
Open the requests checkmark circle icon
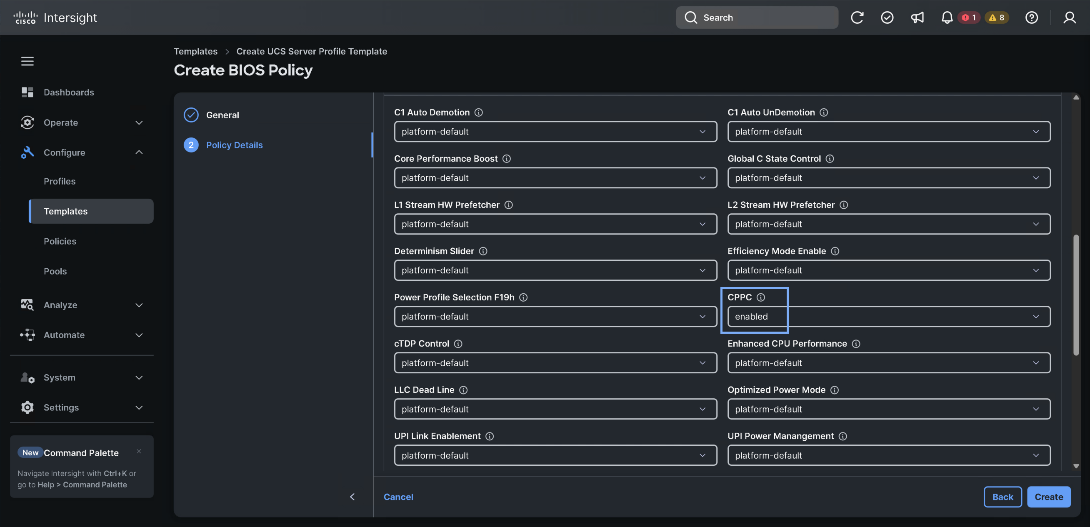tap(887, 17)
